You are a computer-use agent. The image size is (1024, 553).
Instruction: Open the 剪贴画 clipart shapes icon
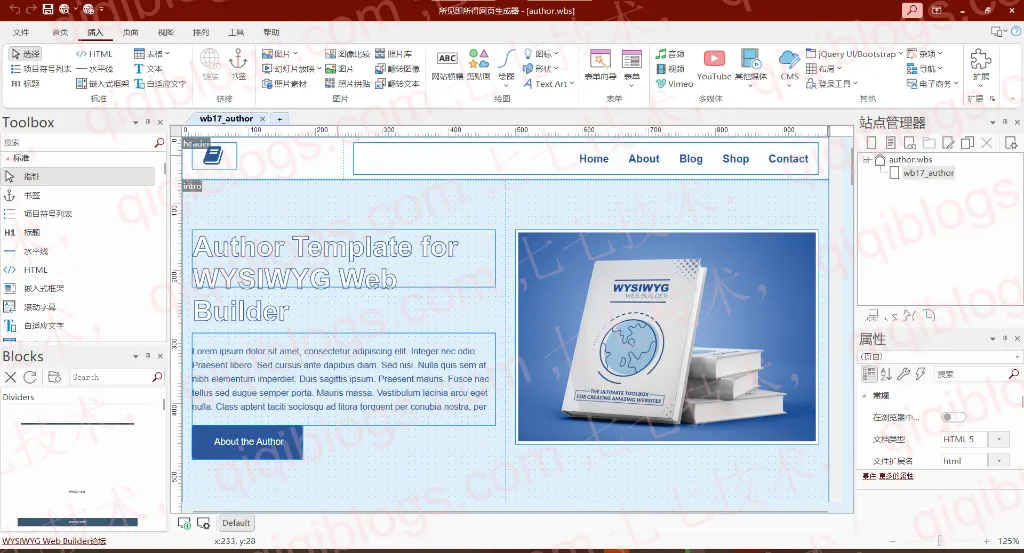tap(479, 64)
